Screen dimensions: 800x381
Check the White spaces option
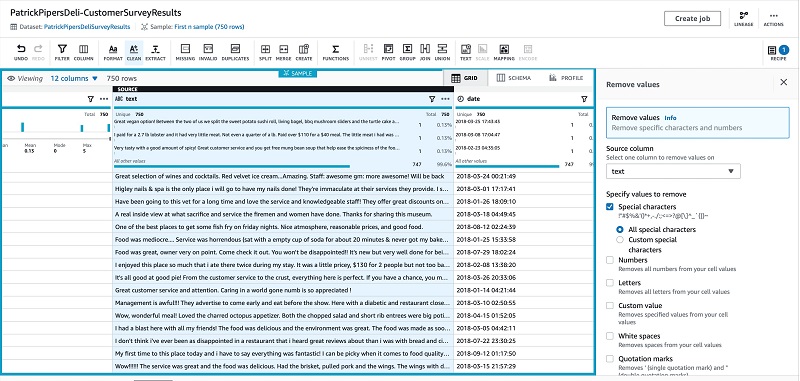610,336
